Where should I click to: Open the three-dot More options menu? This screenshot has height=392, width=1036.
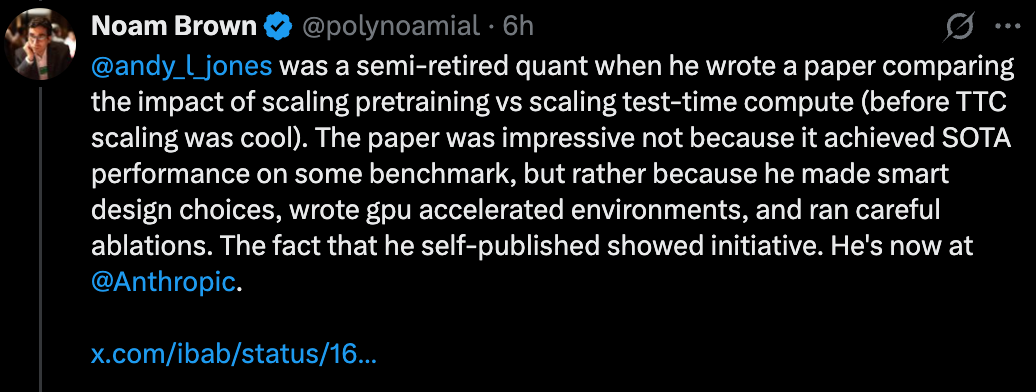pyautogui.click(x=1008, y=28)
